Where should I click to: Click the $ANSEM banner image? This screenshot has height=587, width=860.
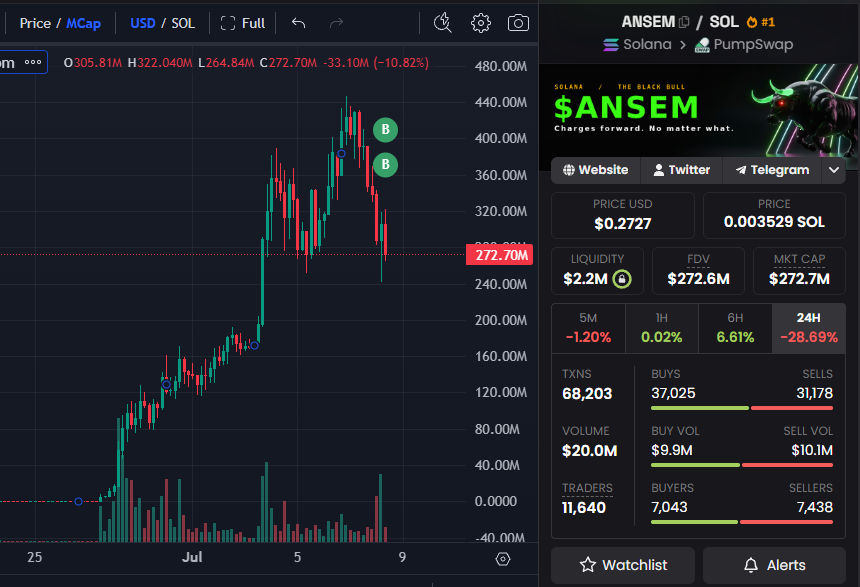[699, 110]
